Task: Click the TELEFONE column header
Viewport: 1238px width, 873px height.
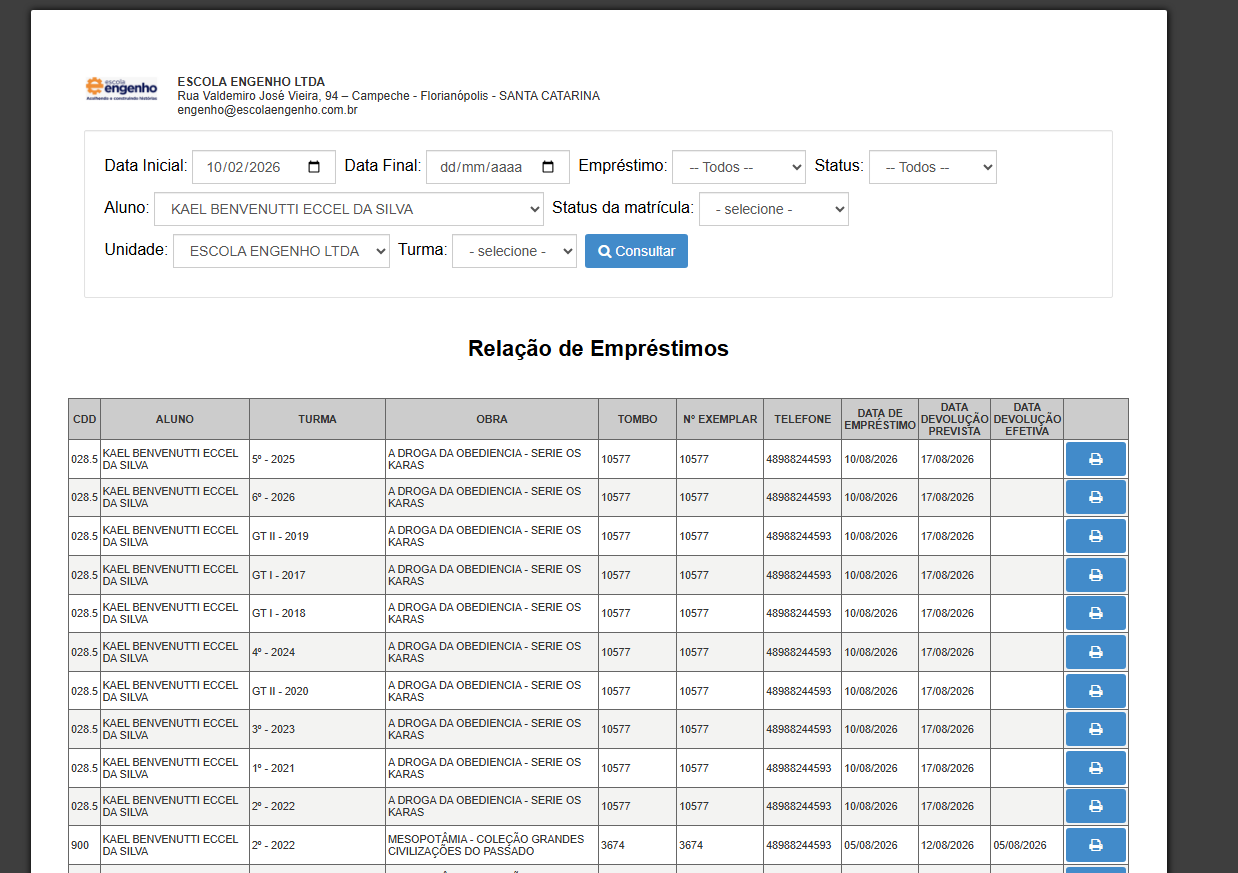Action: [802, 419]
